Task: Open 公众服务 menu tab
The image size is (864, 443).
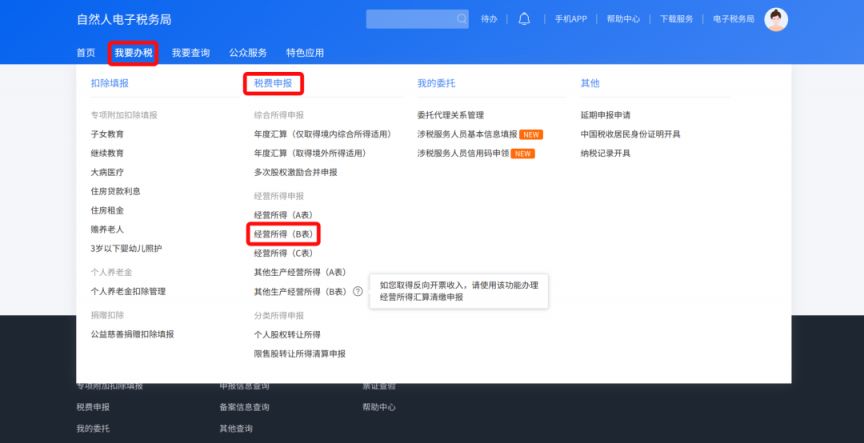Action: point(248,53)
